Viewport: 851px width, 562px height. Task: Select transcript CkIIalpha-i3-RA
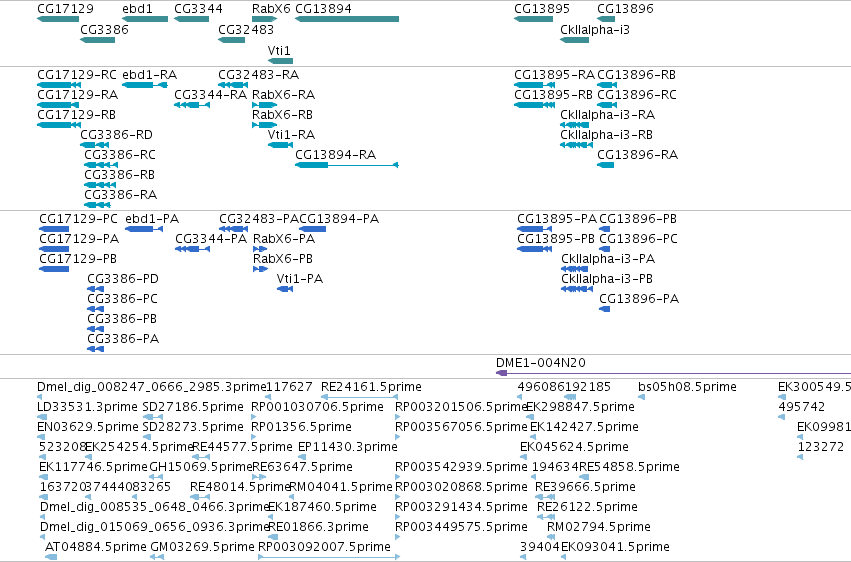coord(607,114)
